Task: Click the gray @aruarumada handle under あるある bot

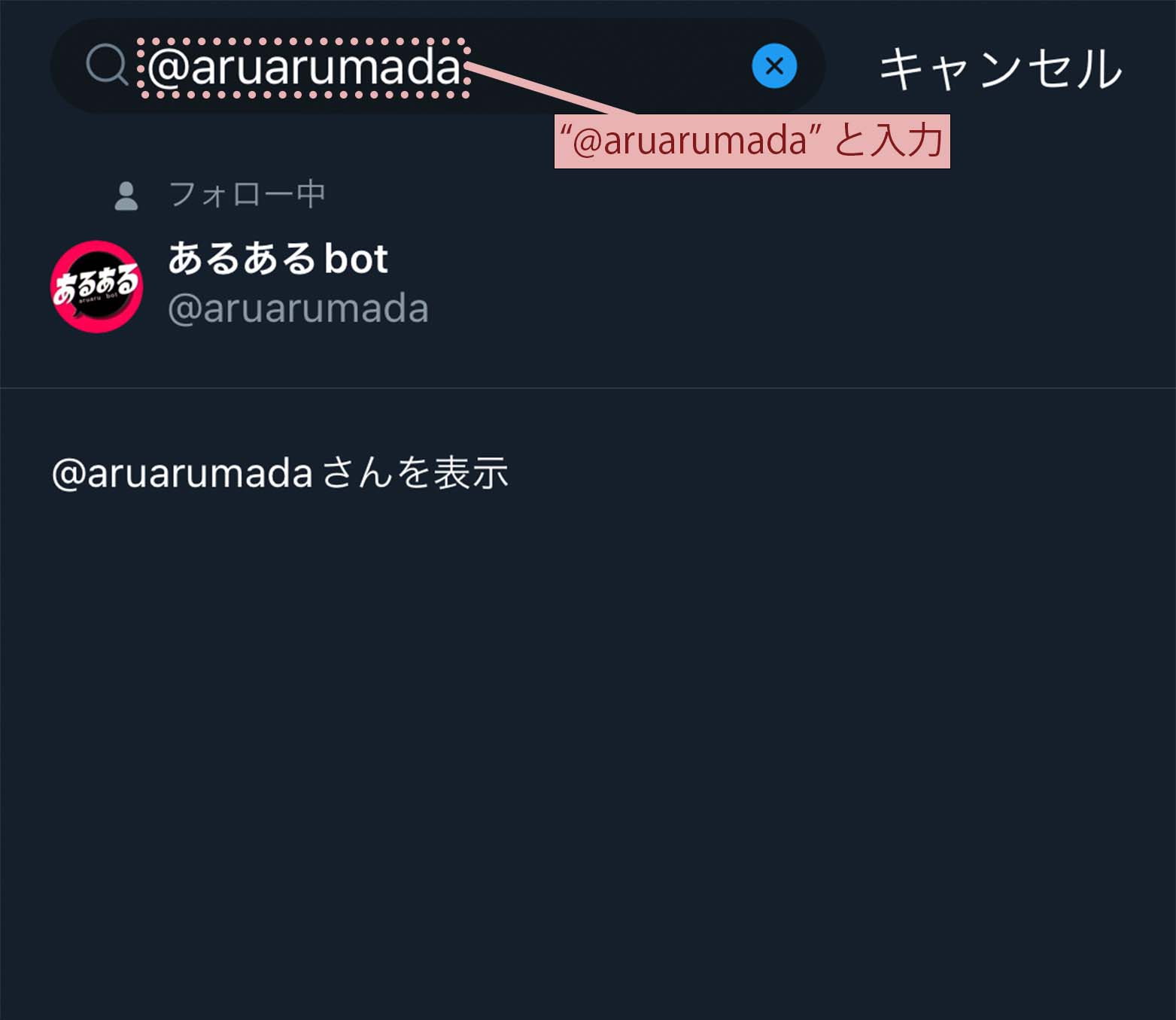Action: pyautogui.click(x=298, y=308)
